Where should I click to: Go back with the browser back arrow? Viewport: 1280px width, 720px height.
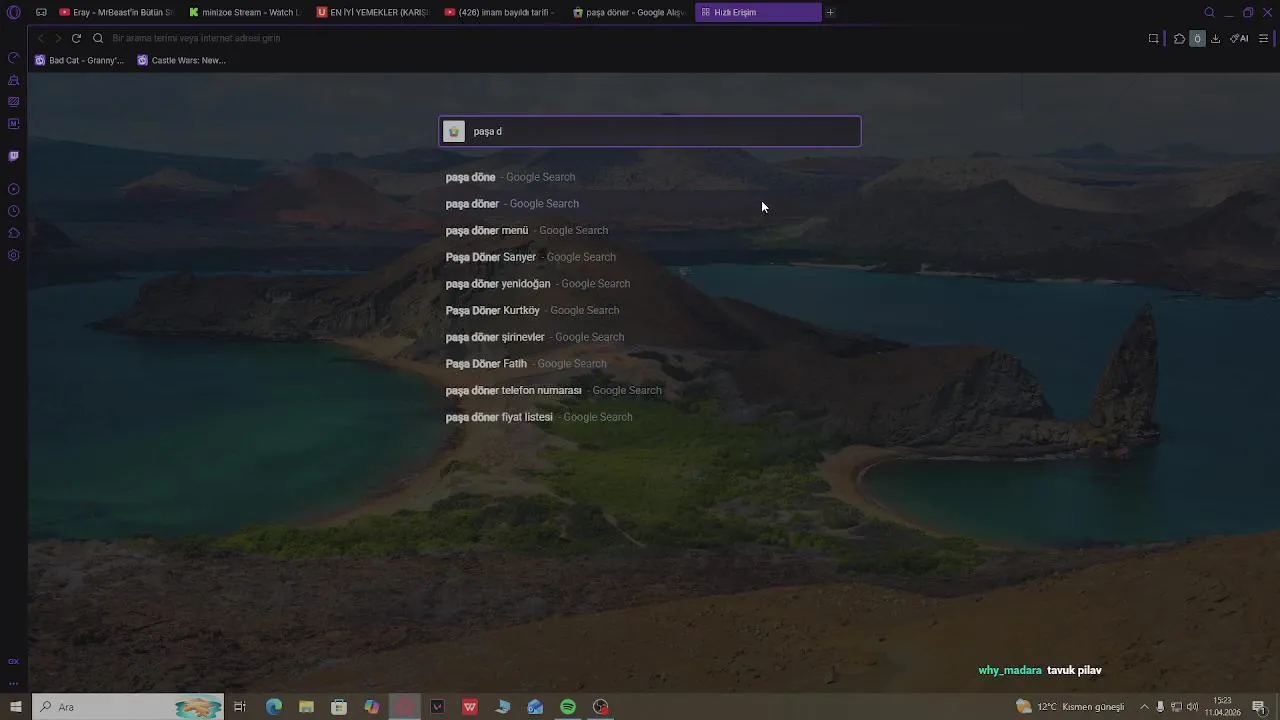coord(40,38)
